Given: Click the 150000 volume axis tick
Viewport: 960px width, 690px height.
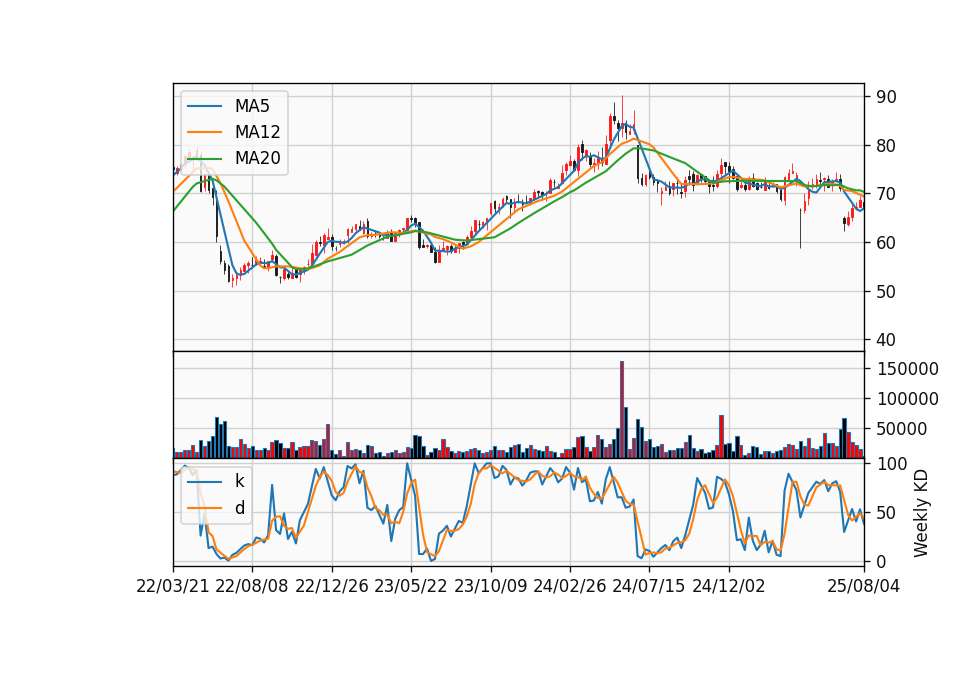Looking at the screenshot, I should pos(907,369).
